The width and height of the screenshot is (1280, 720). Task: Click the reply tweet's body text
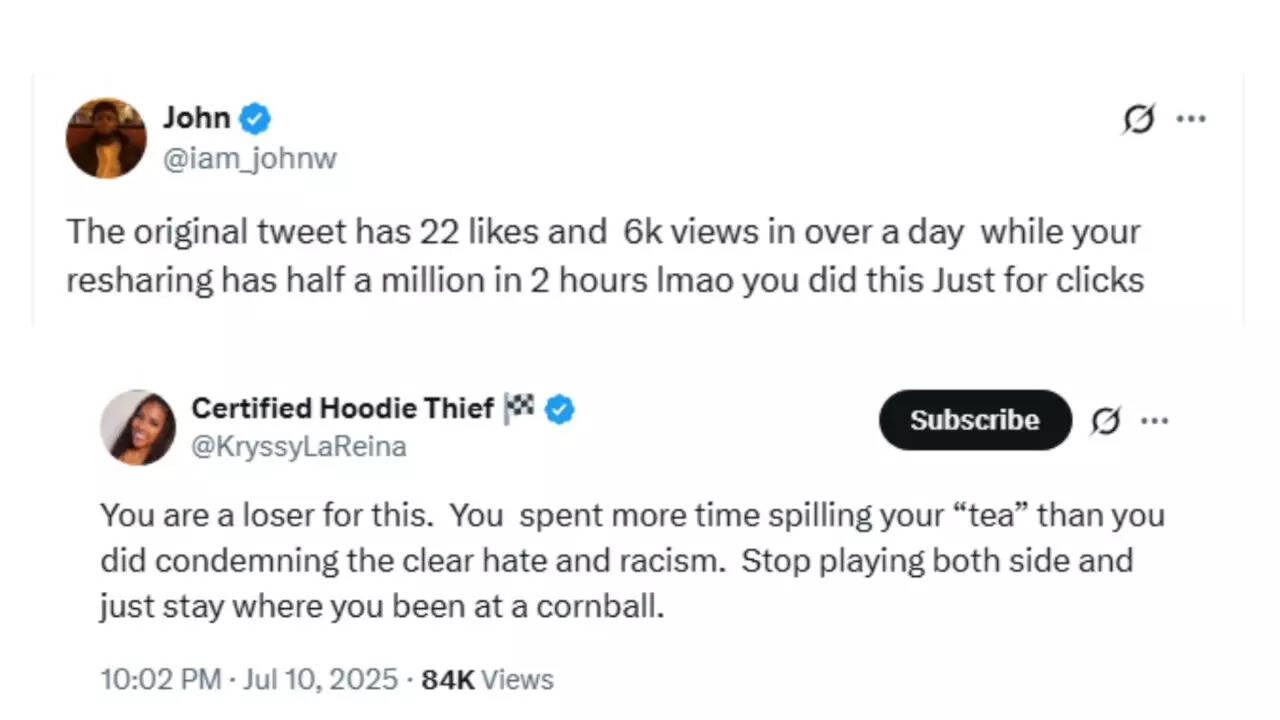[x=630, y=560]
